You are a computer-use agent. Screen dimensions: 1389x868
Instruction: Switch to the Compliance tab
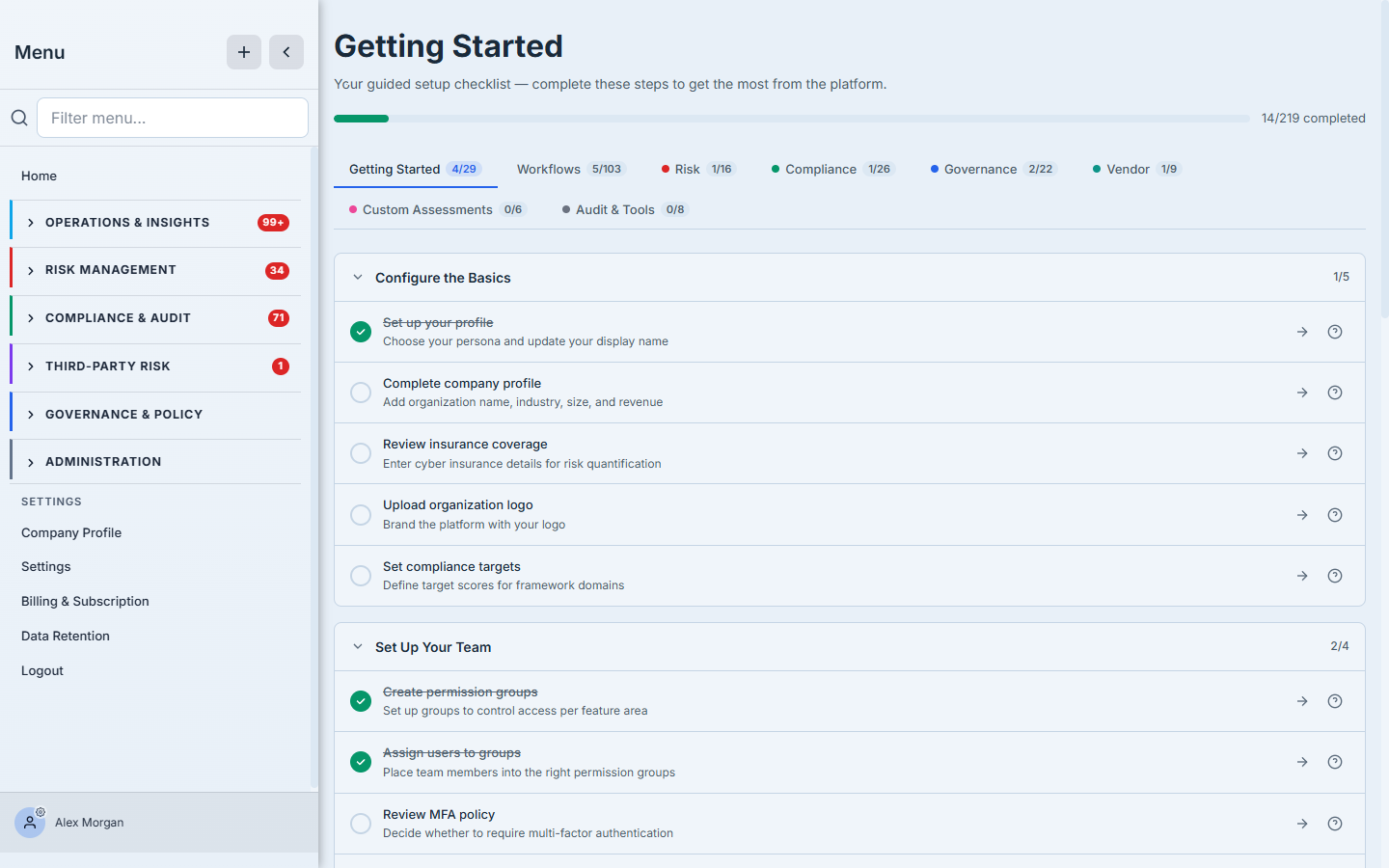pos(832,169)
